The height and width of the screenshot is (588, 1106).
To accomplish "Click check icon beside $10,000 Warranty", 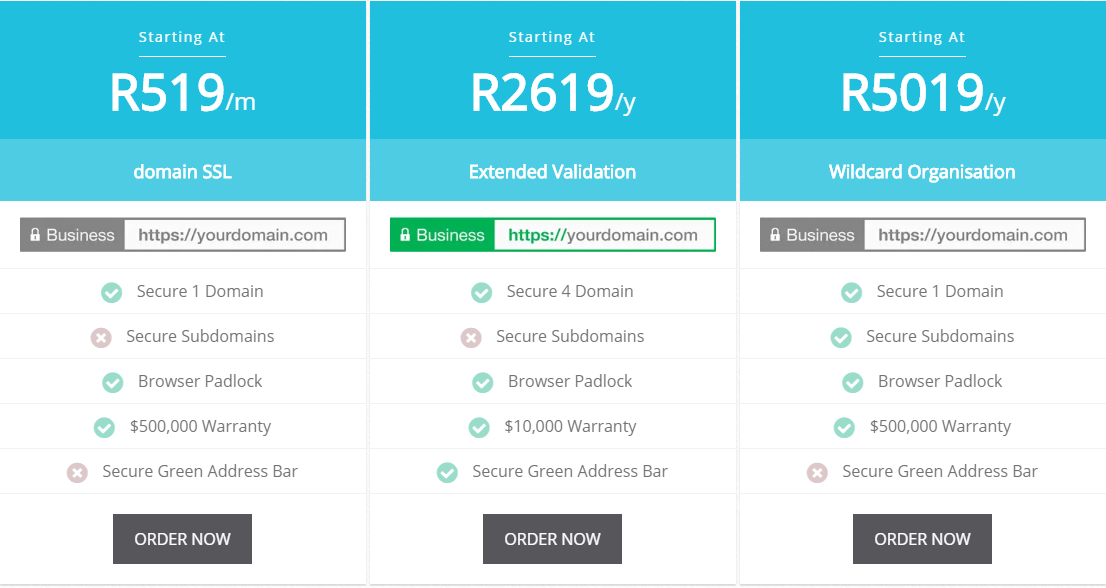I will point(479,427).
